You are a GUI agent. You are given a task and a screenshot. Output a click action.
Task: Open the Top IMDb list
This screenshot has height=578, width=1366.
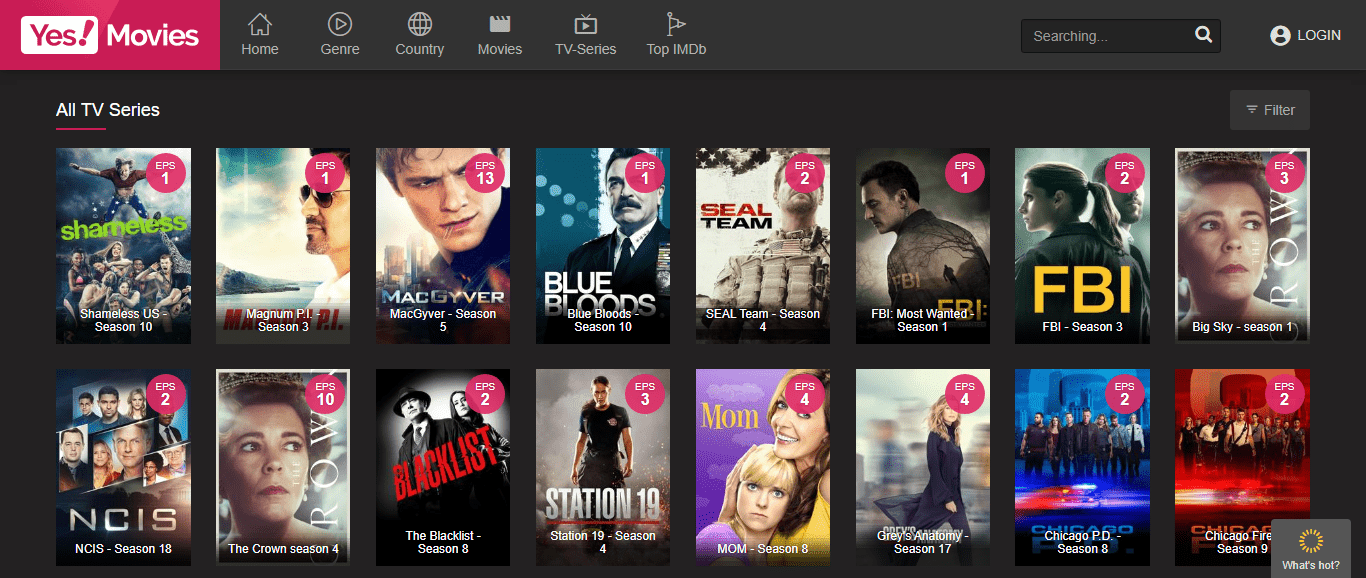676,34
